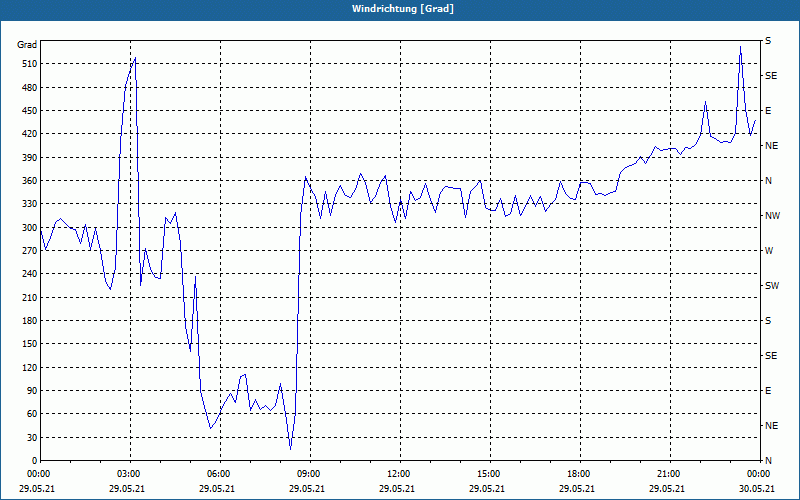Image resolution: width=800 pixels, height=500 pixels.
Task: Click the 21:00 time axis label
Action: tap(670, 474)
